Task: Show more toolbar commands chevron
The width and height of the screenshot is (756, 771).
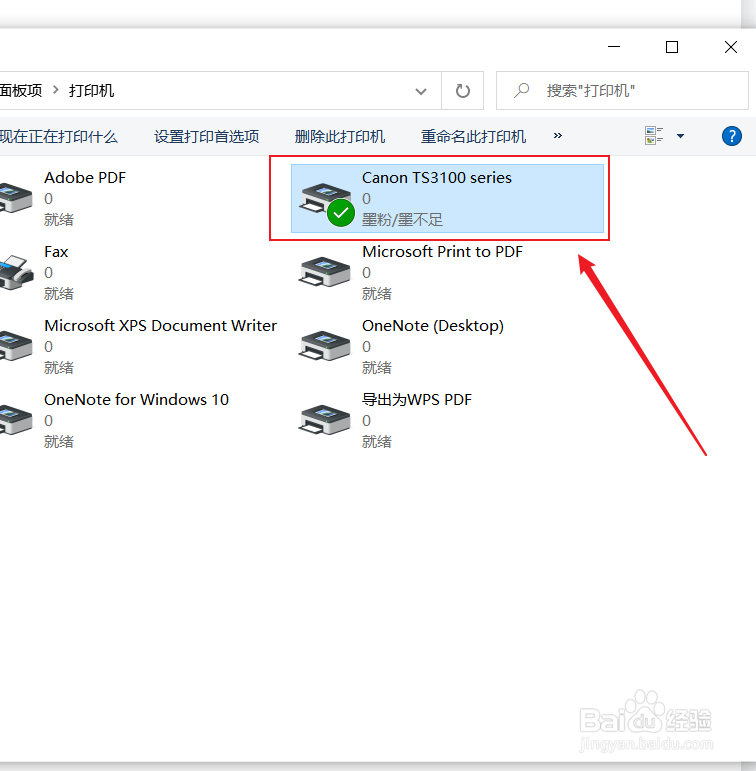Action: pyautogui.click(x=557, y=136)
